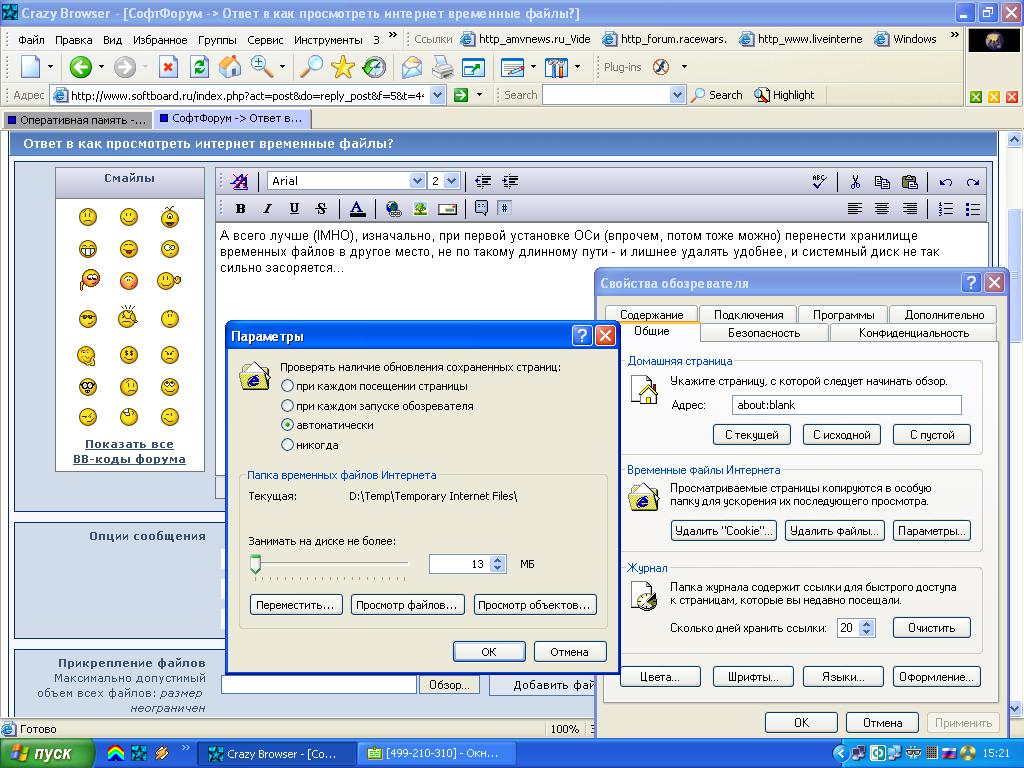Insert hyperlink using the globe icon

tap(393, 209)
